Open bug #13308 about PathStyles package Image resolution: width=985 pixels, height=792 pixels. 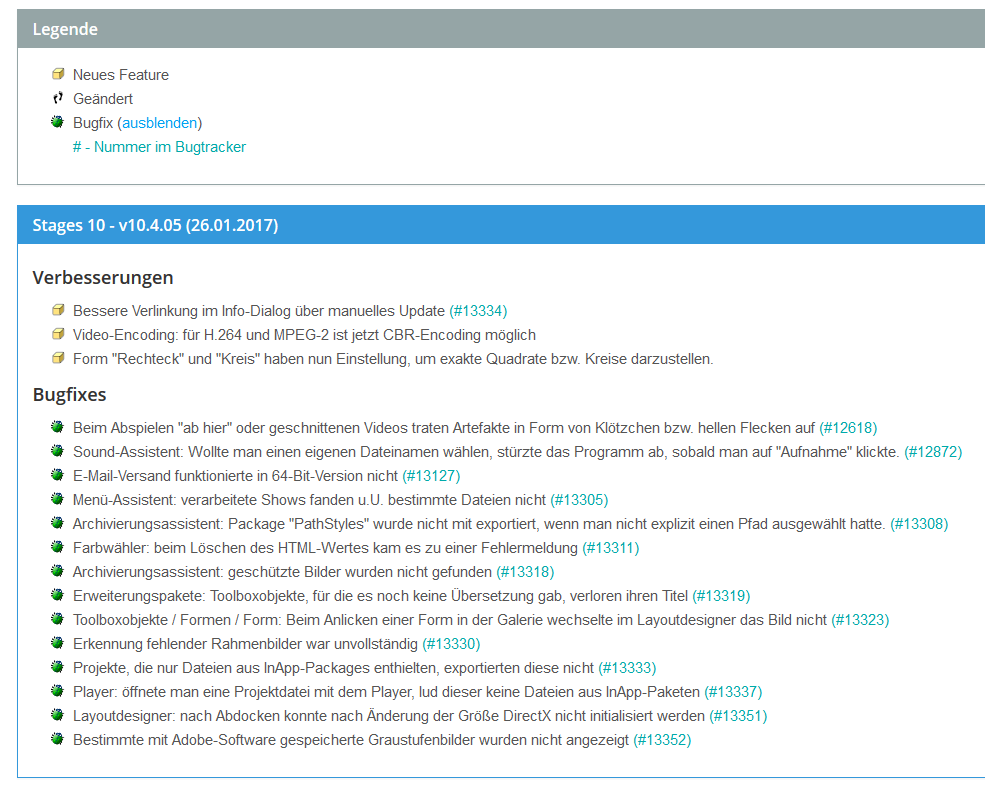[x=919, y=524]
